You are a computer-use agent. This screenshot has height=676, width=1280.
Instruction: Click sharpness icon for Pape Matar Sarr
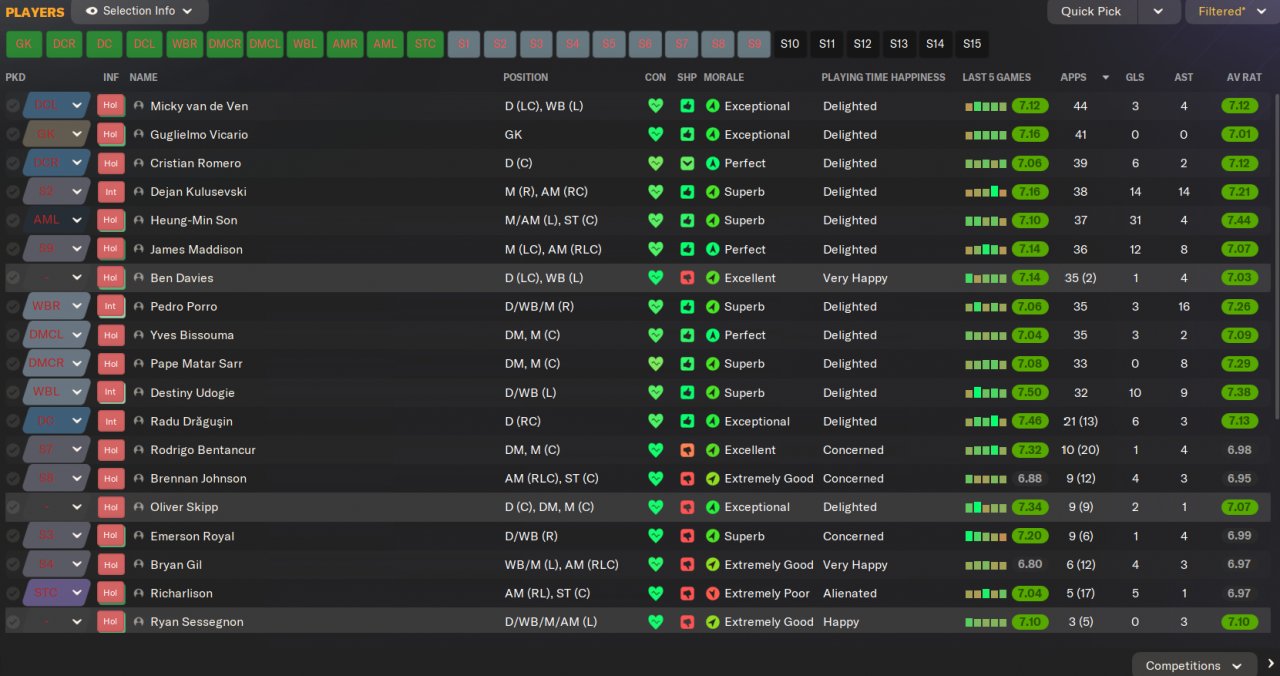(x=687, y=364)
